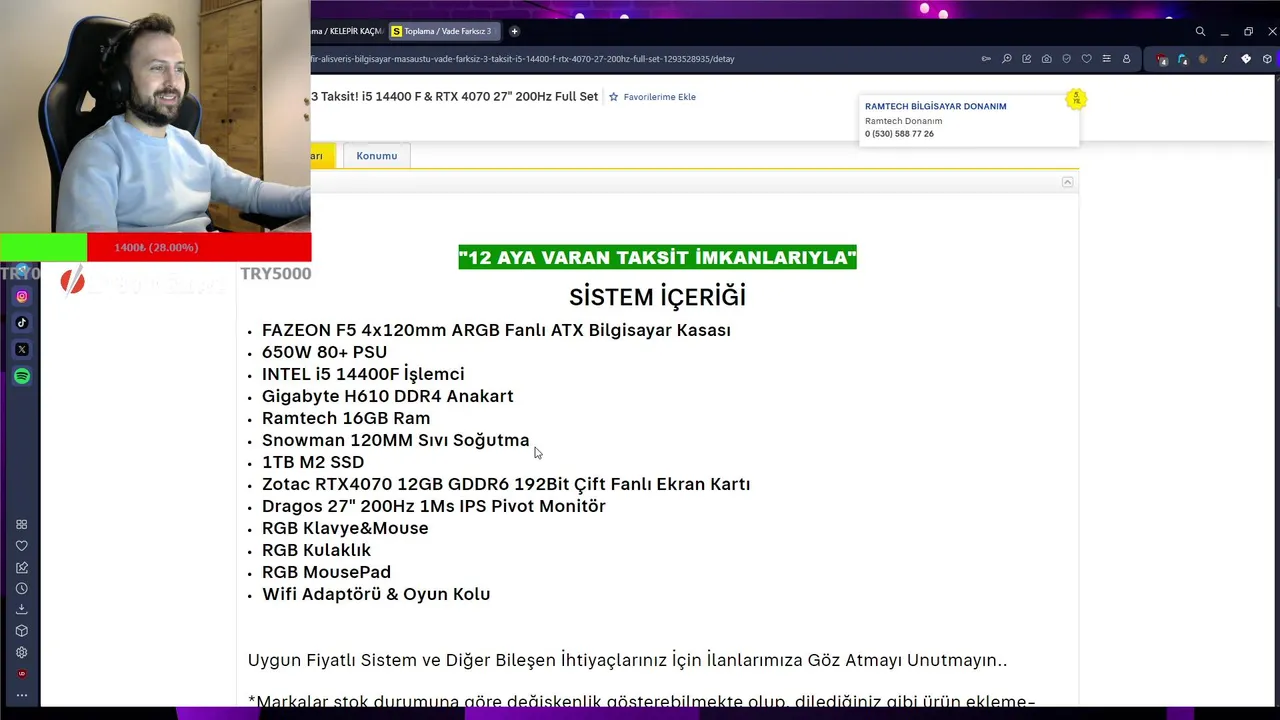Screen dimensions: 1280x720
Task: Click Favorilerime Ekle link
Action: [x=659, y=97]
